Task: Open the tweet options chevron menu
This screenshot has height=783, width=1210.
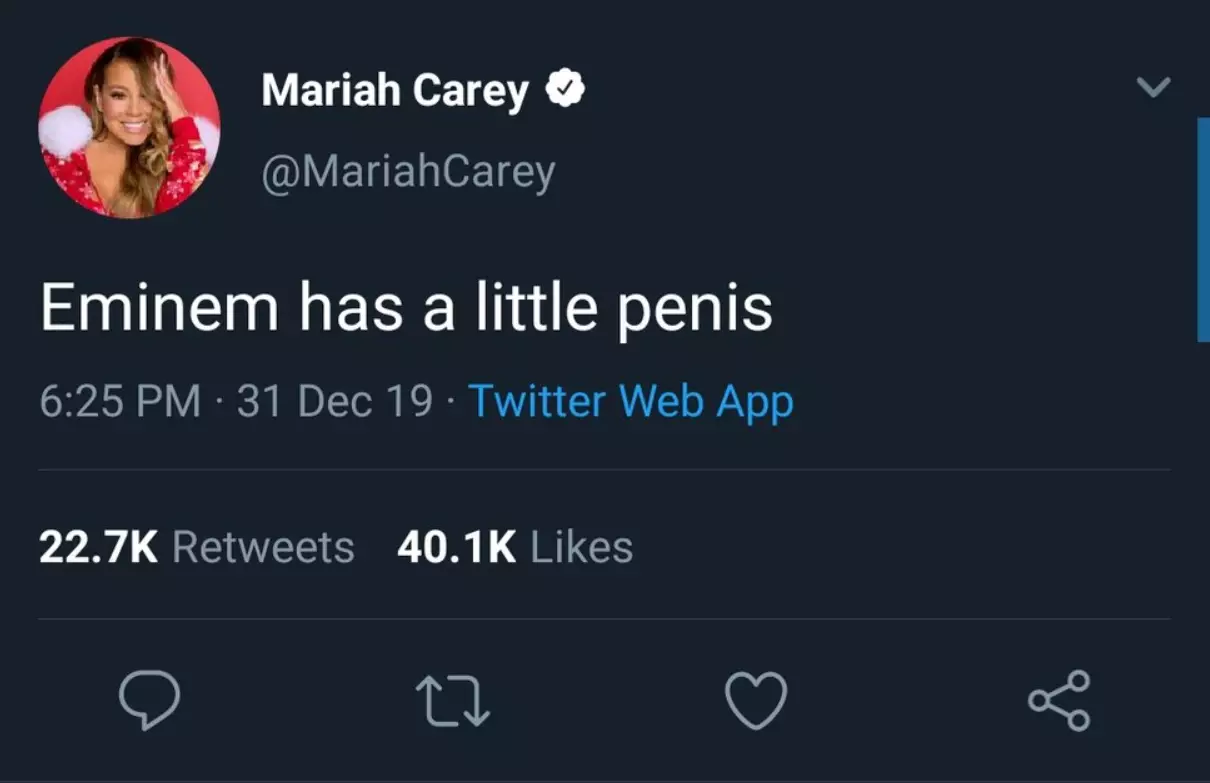Action: click(1154, 88)
